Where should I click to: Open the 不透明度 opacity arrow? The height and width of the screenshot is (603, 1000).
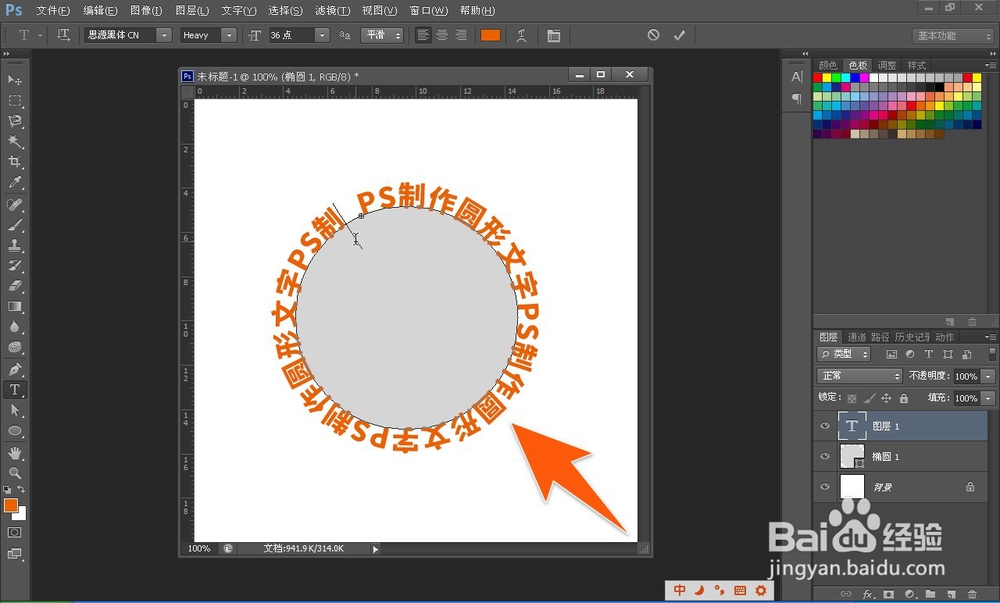pyautogui.click(x=989, y=376)
